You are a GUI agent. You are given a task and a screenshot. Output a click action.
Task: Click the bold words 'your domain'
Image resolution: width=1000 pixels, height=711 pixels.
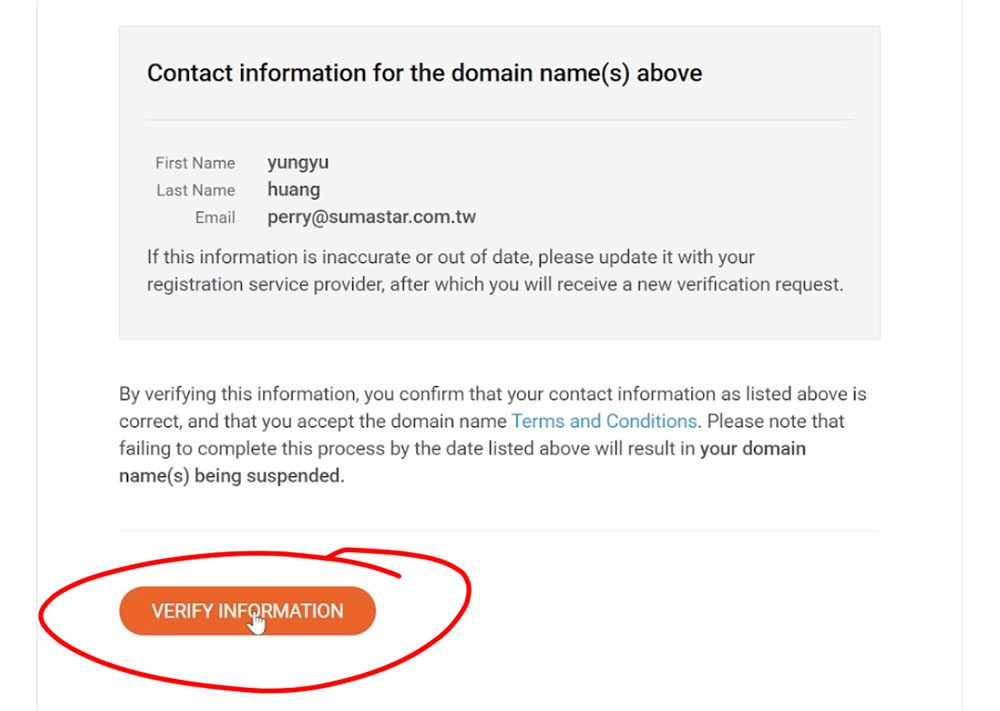click(x=753, y=449)
